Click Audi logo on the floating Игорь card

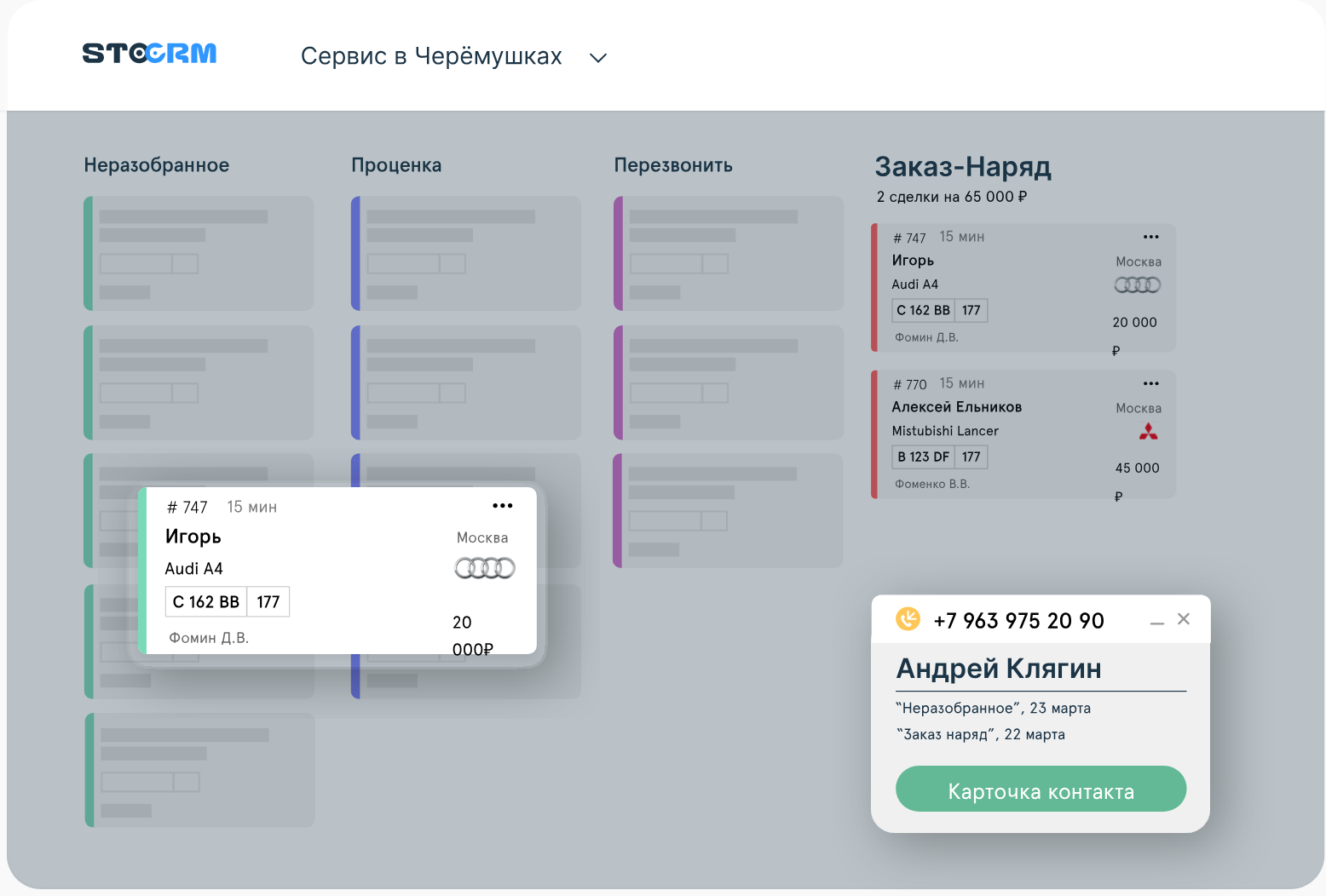coord(485,568)
